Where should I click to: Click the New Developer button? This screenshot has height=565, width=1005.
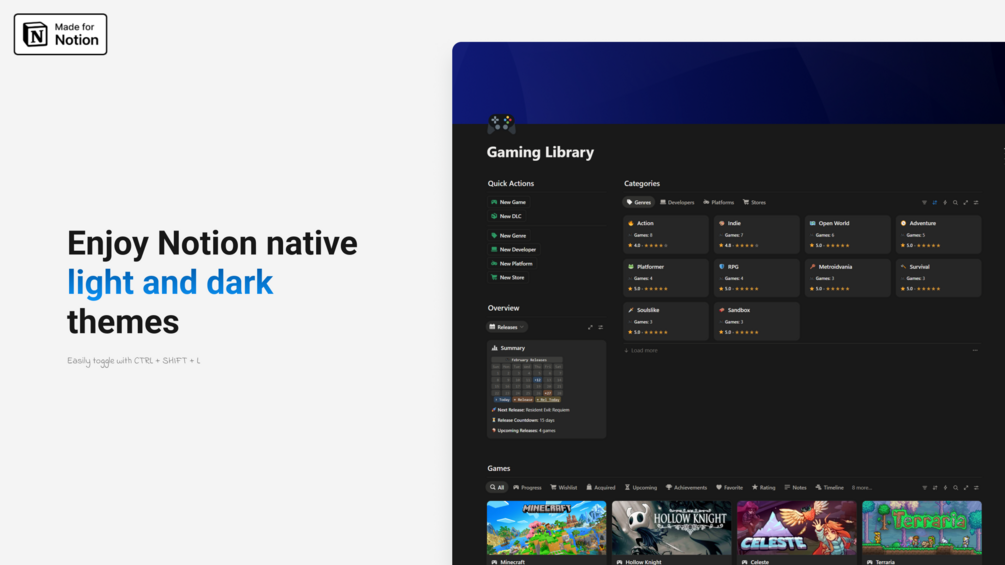tap(513, 250)
